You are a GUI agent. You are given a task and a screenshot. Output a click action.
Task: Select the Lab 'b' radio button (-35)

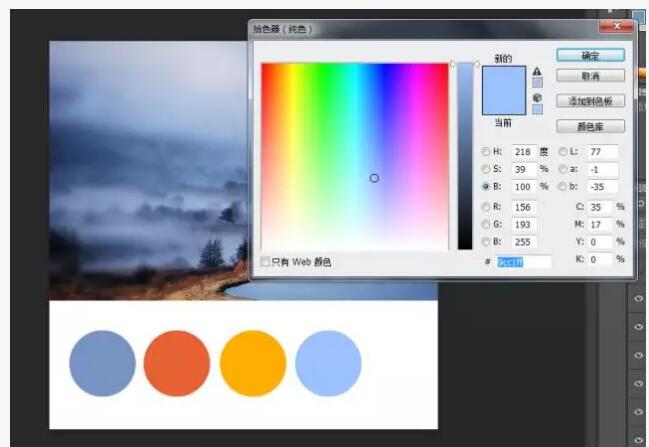coord(562,186)
